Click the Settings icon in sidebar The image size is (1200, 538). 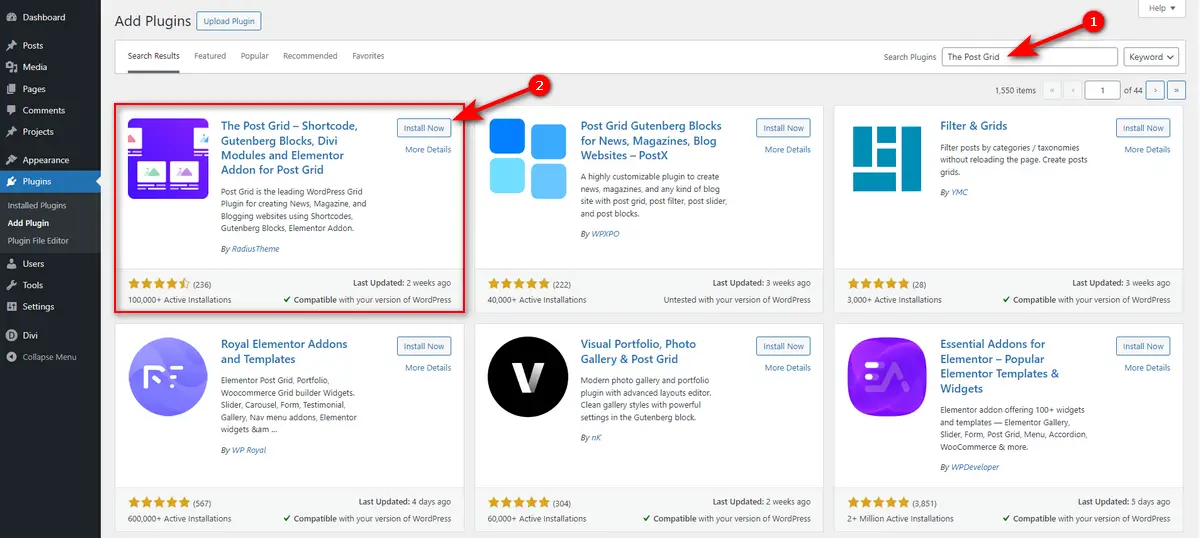tap(11, 307)
